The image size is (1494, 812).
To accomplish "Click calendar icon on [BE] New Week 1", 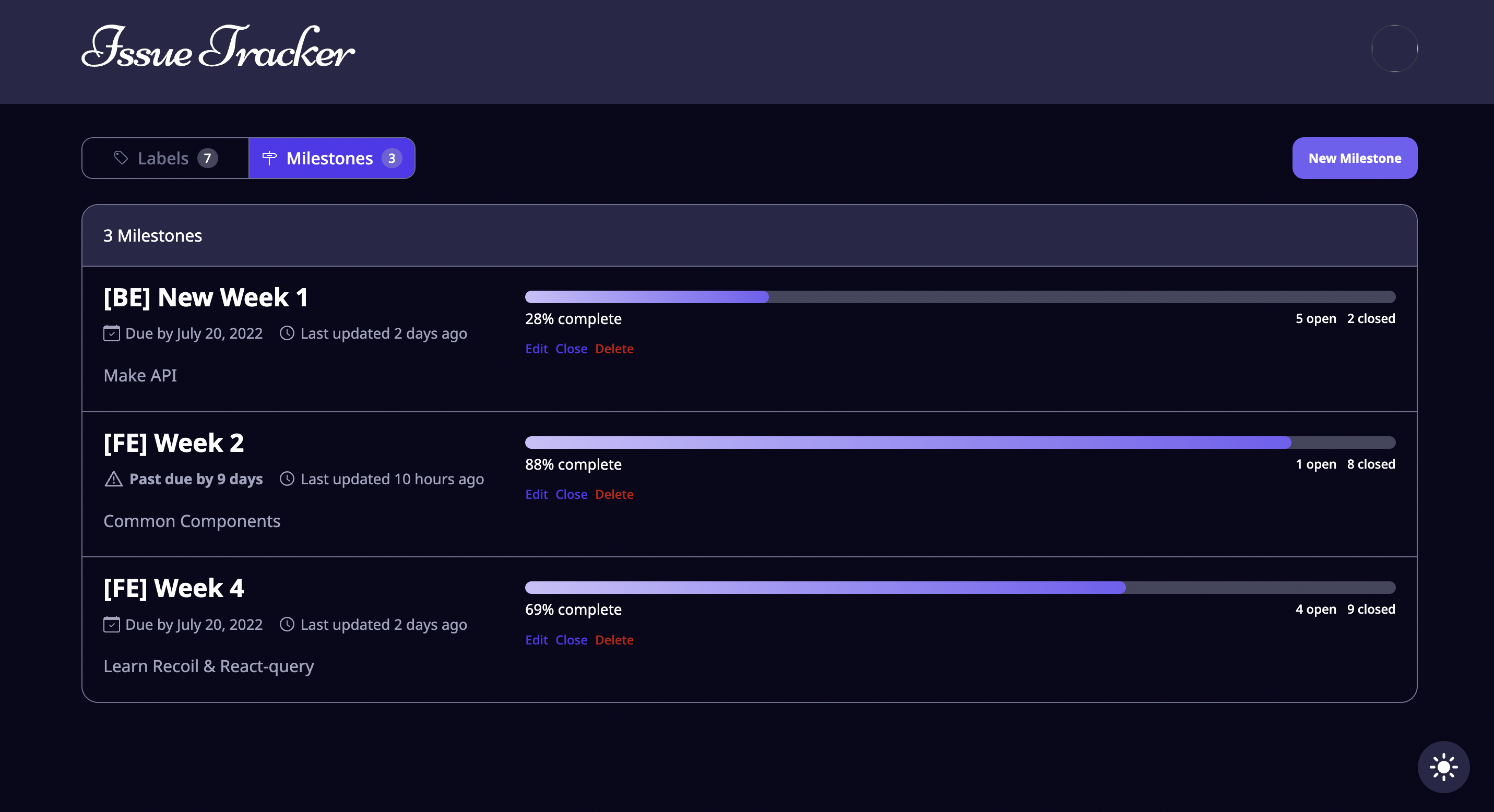I will (111, 333).
